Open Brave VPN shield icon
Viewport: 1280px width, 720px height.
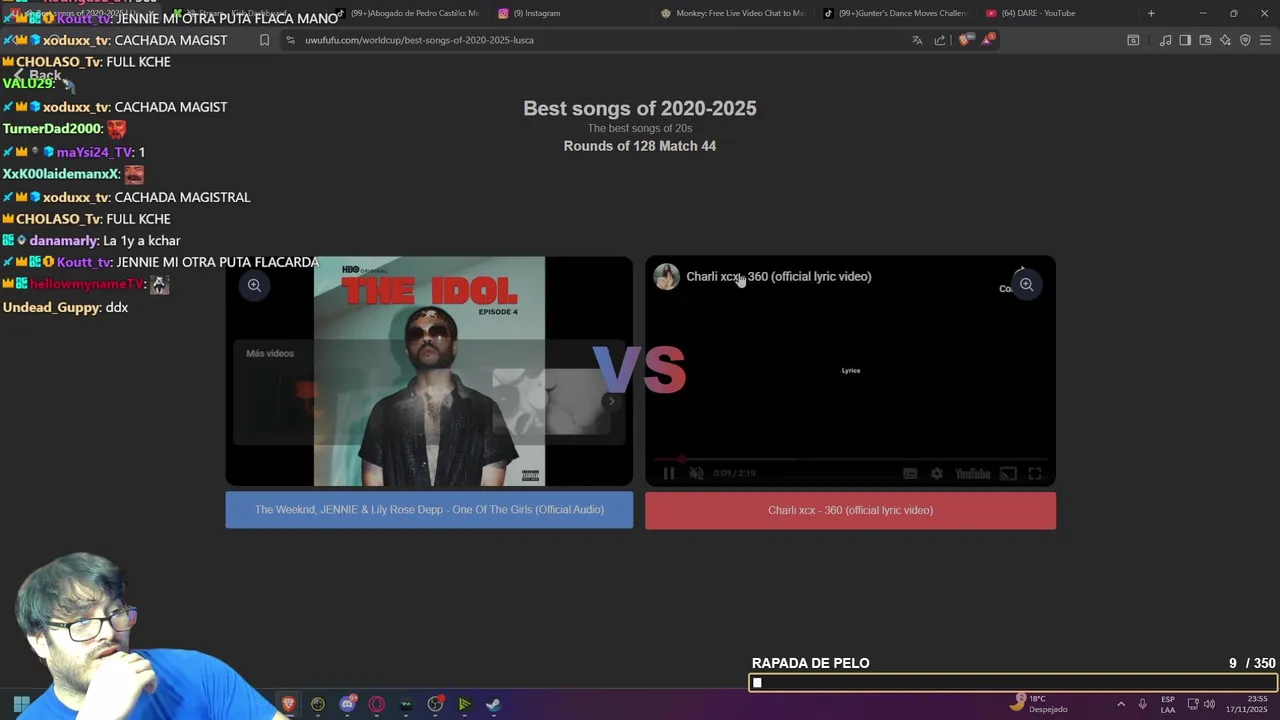[x=1245, y=40]
